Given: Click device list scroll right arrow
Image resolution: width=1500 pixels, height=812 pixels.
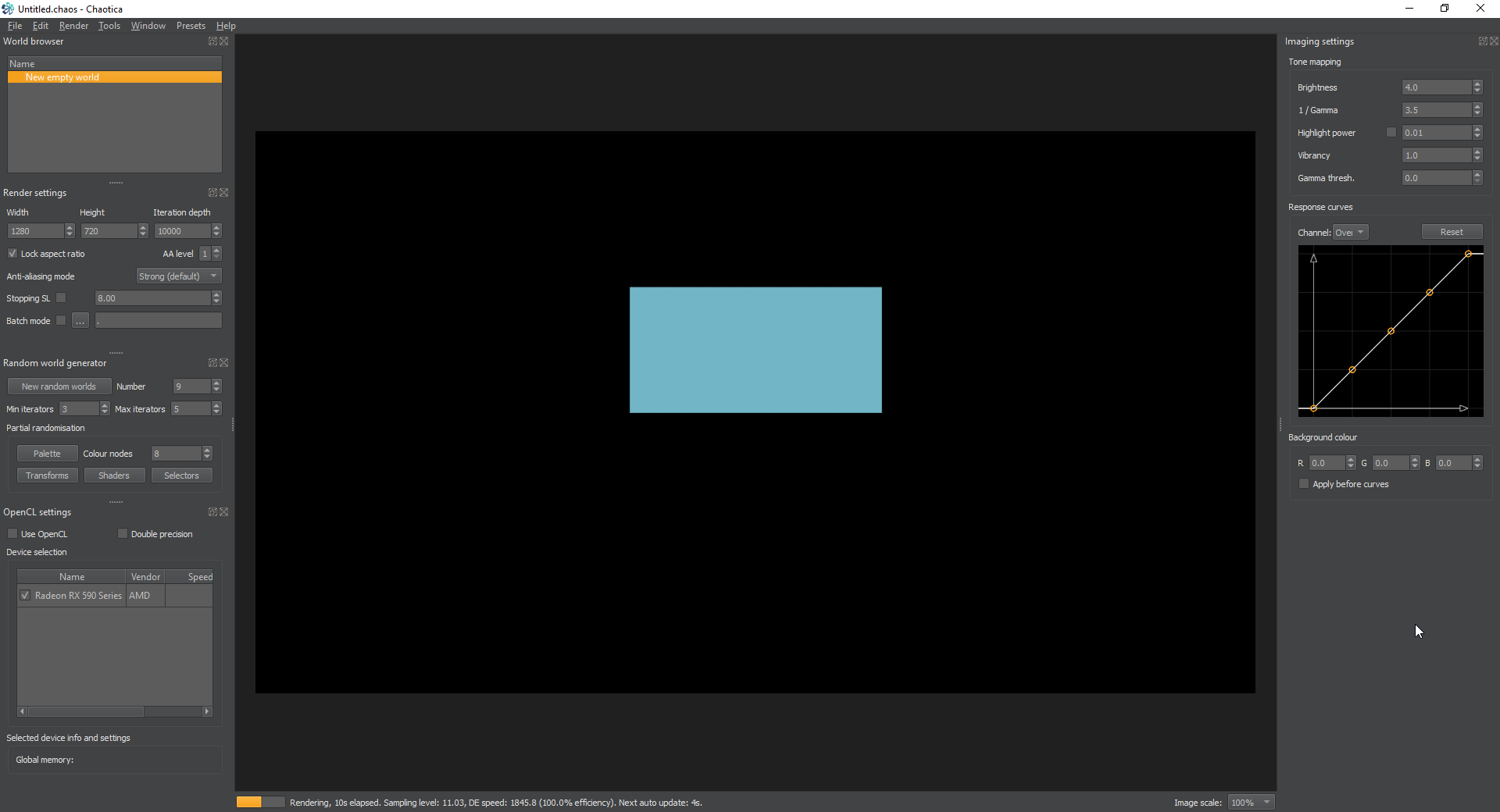Looking at the screenshot, I should (207, 711).
